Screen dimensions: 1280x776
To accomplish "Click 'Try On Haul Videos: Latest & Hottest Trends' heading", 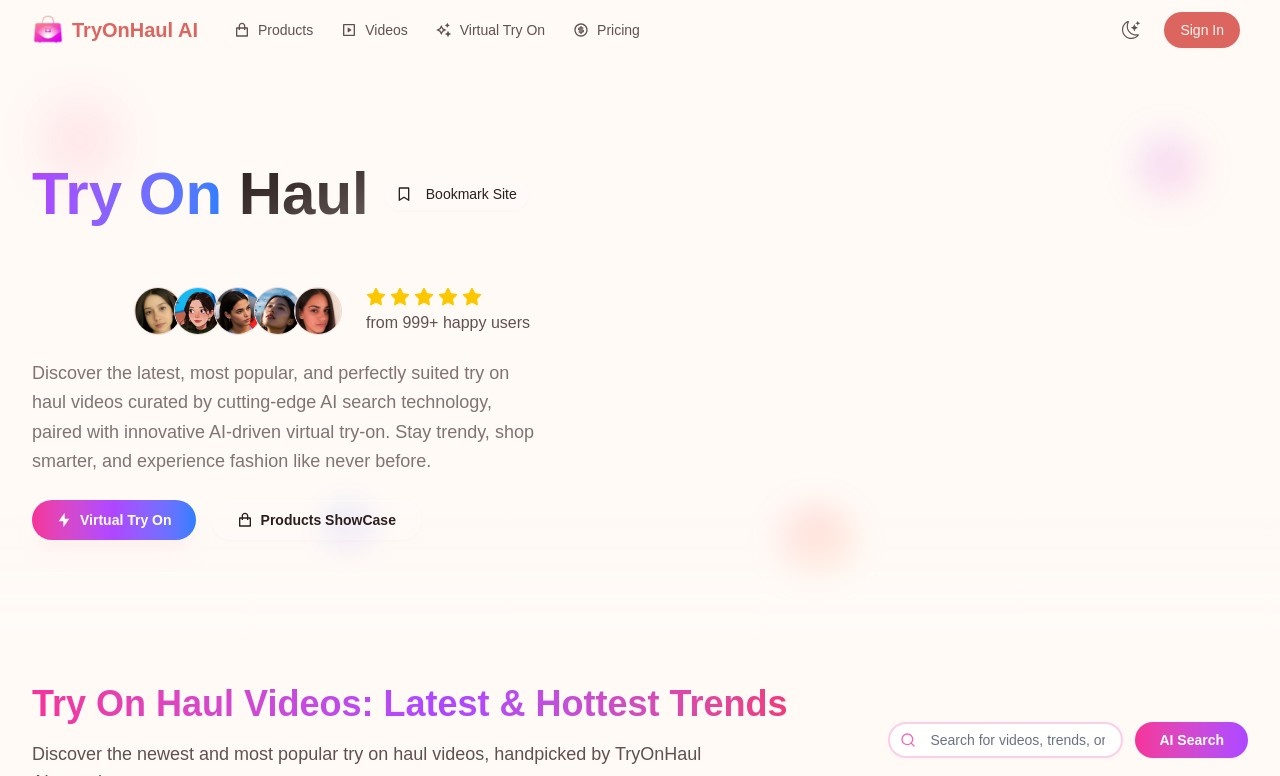I will [x=410, y=704].
